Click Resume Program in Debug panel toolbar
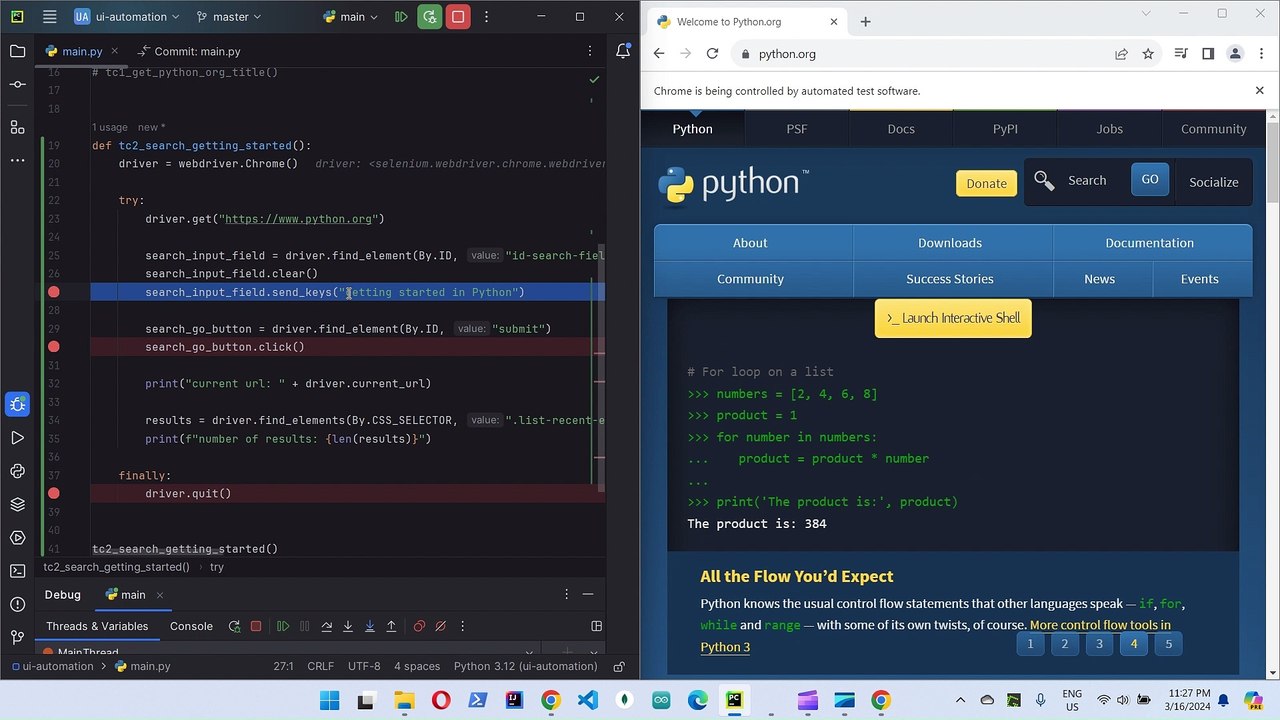 (283, 626)
